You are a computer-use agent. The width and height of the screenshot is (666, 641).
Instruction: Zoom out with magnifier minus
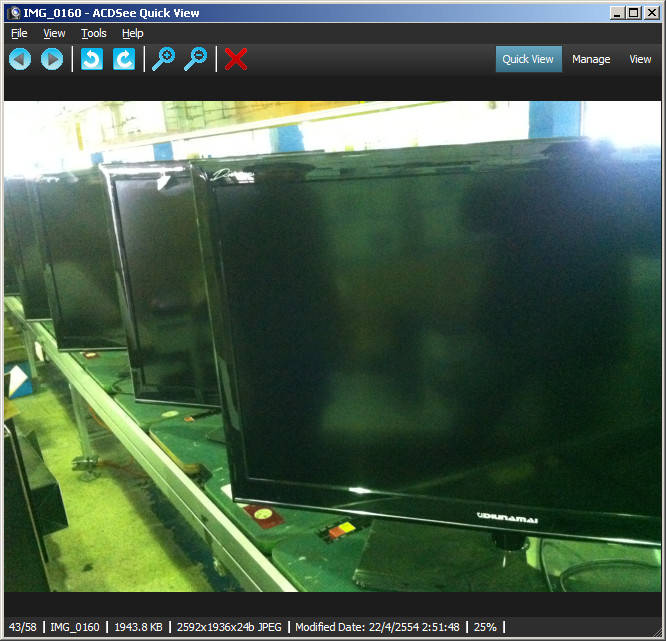click(x=196, y=59)
